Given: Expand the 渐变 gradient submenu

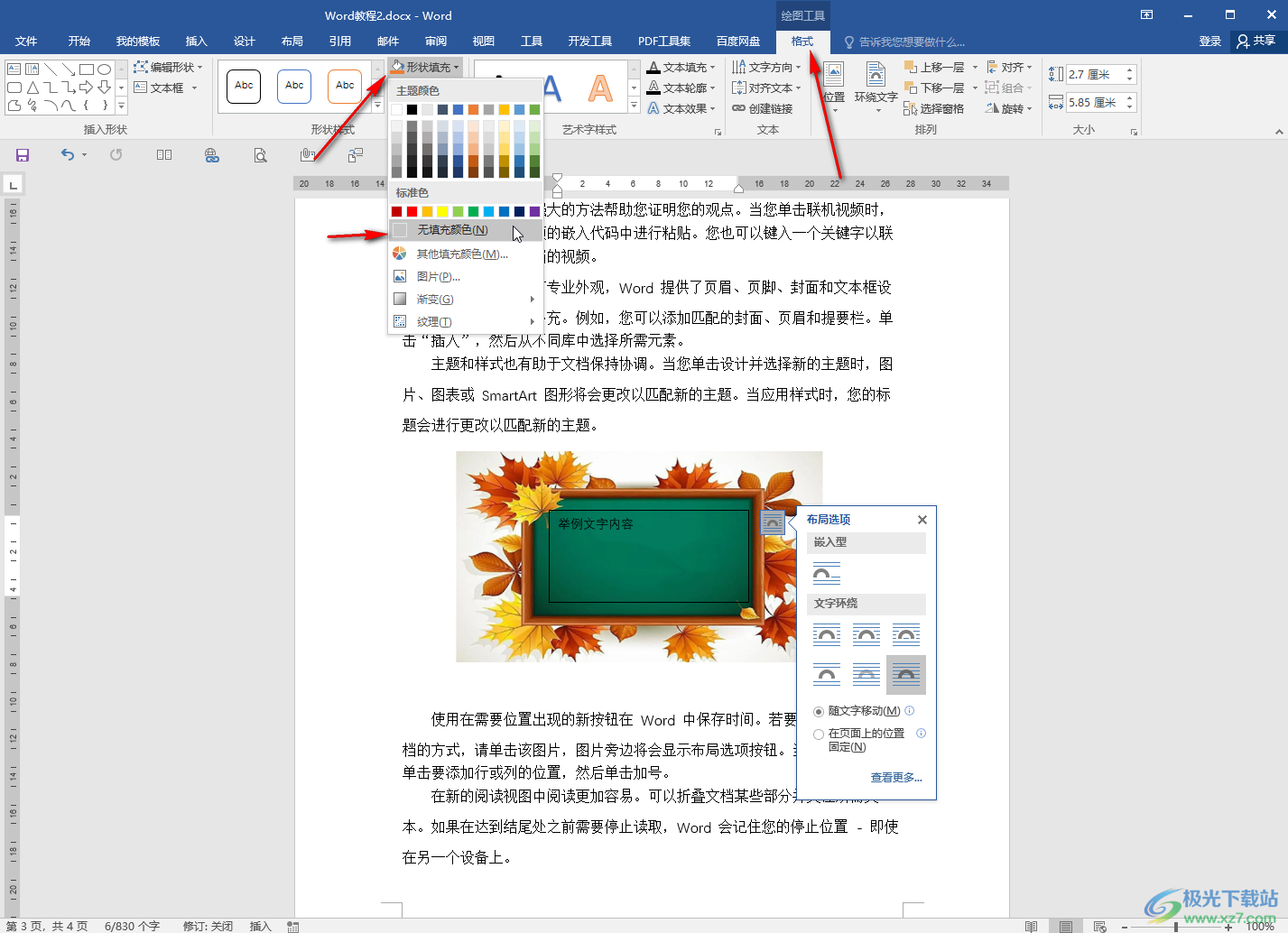Looking at the screenshot, I should pyautogui.click(x=465, y=299).
